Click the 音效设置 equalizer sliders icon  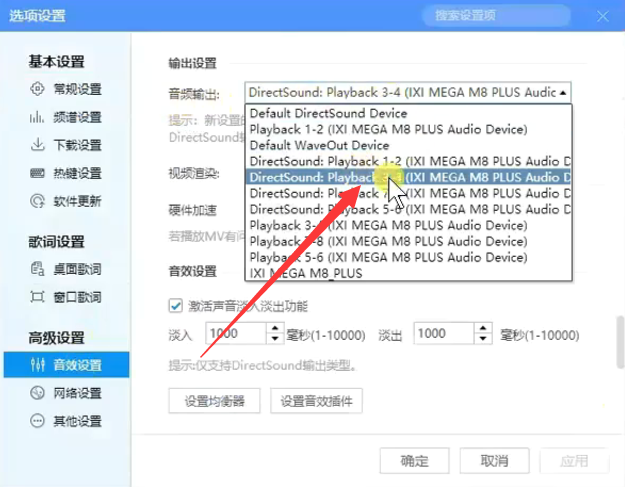click(x=37, y=365)
